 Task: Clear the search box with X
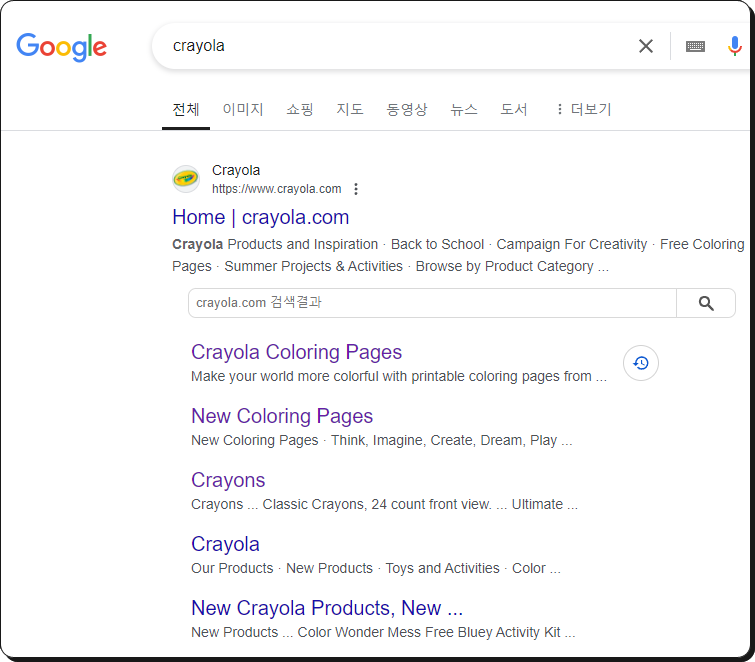646,46
